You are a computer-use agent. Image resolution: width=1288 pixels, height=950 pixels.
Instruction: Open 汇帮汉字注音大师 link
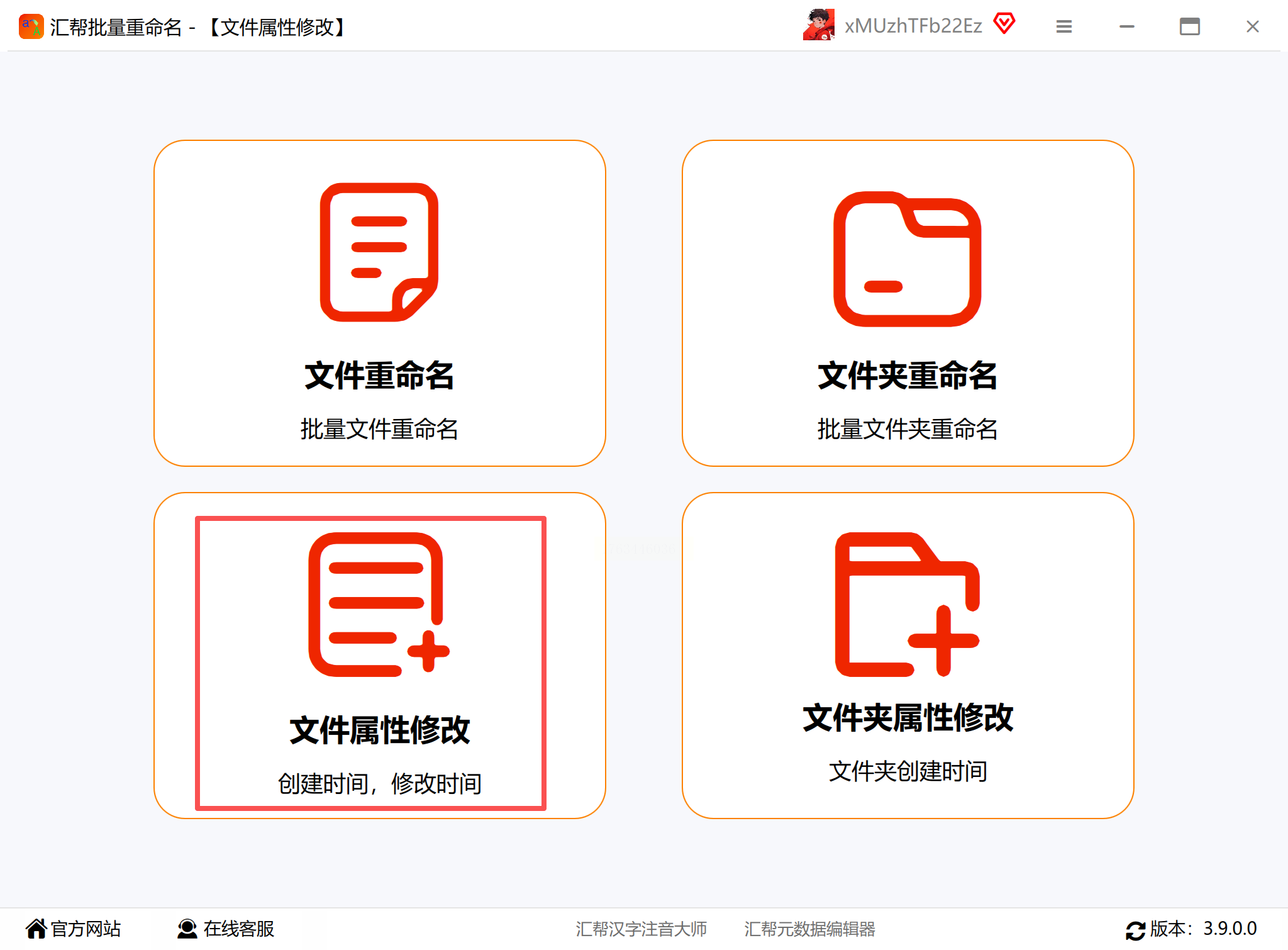point(641,929)
